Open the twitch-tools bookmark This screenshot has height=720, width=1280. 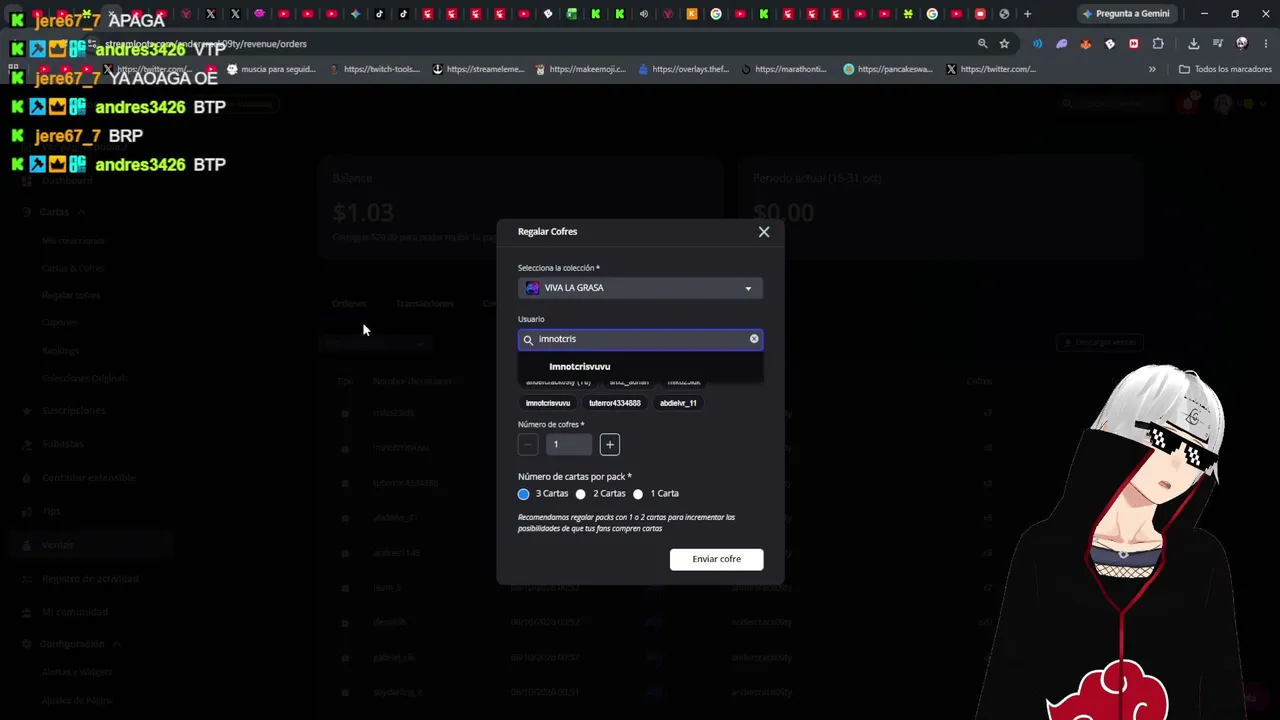pyautogui.click(x=375, y=70)
